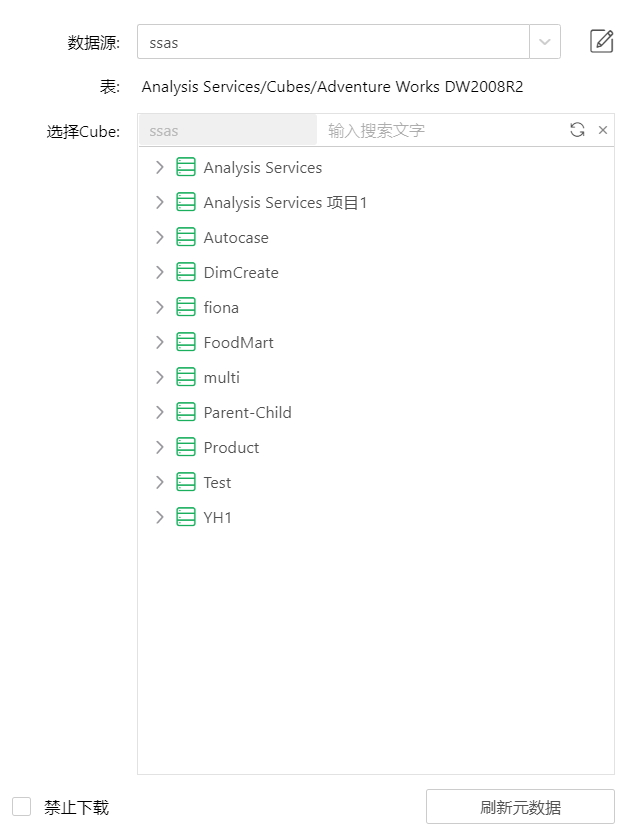This screenshot has width=638, height=834.
Task: Click the FoodMart database icon
Action: coord(186,342)
